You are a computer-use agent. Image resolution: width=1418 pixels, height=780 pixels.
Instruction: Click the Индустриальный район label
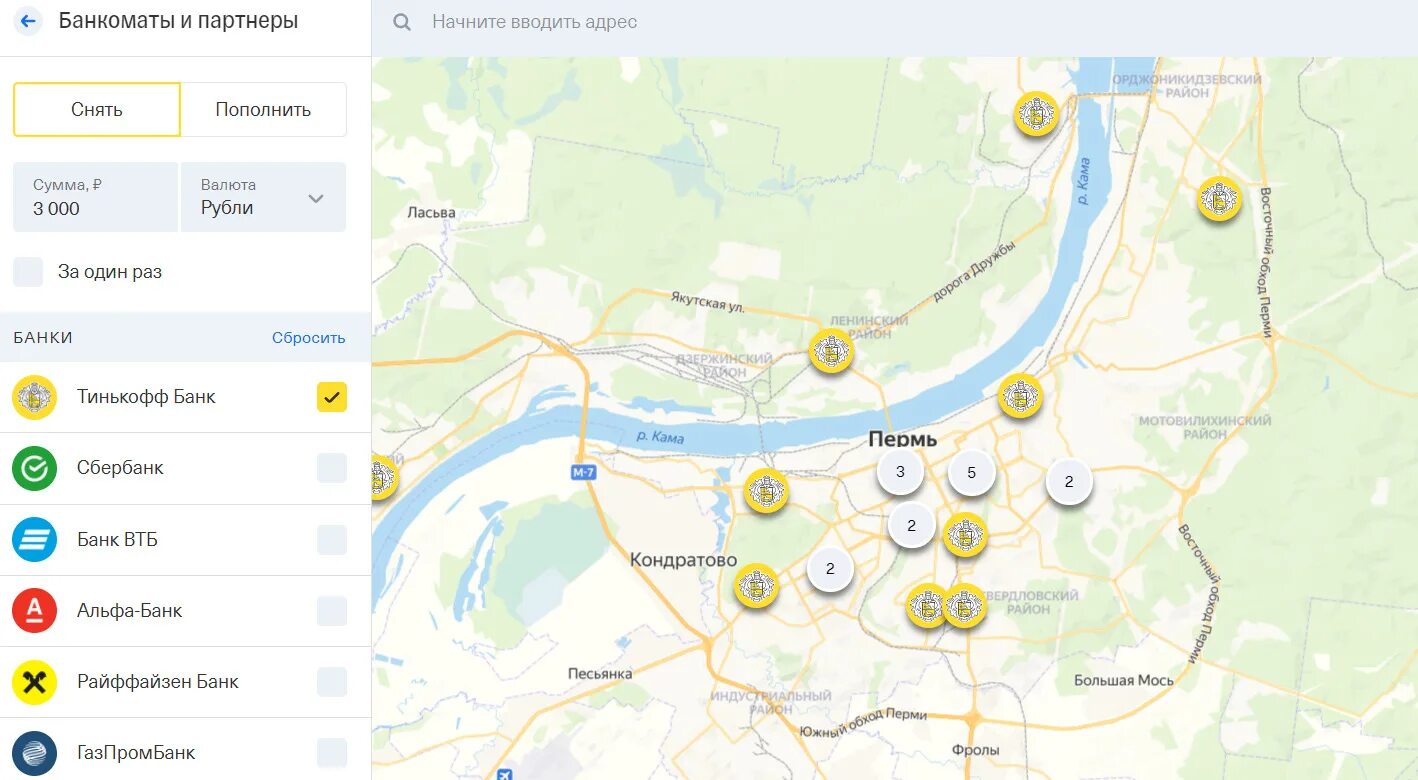point(771,702)
